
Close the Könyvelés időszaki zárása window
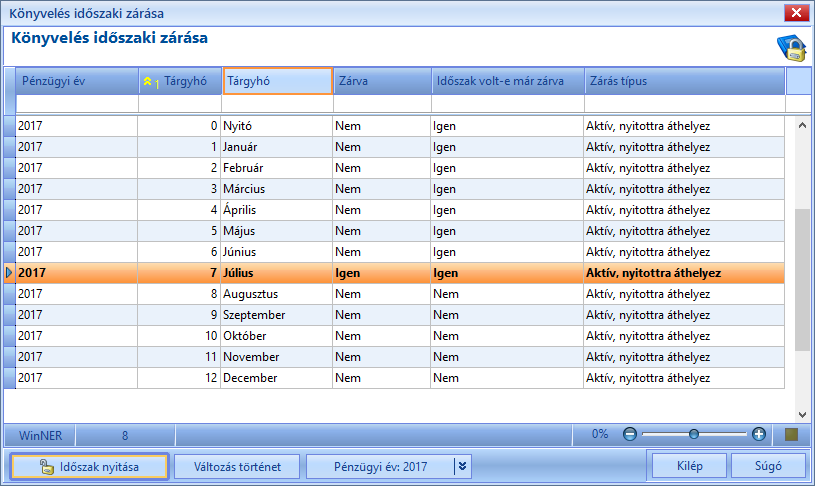coord(796,13)
